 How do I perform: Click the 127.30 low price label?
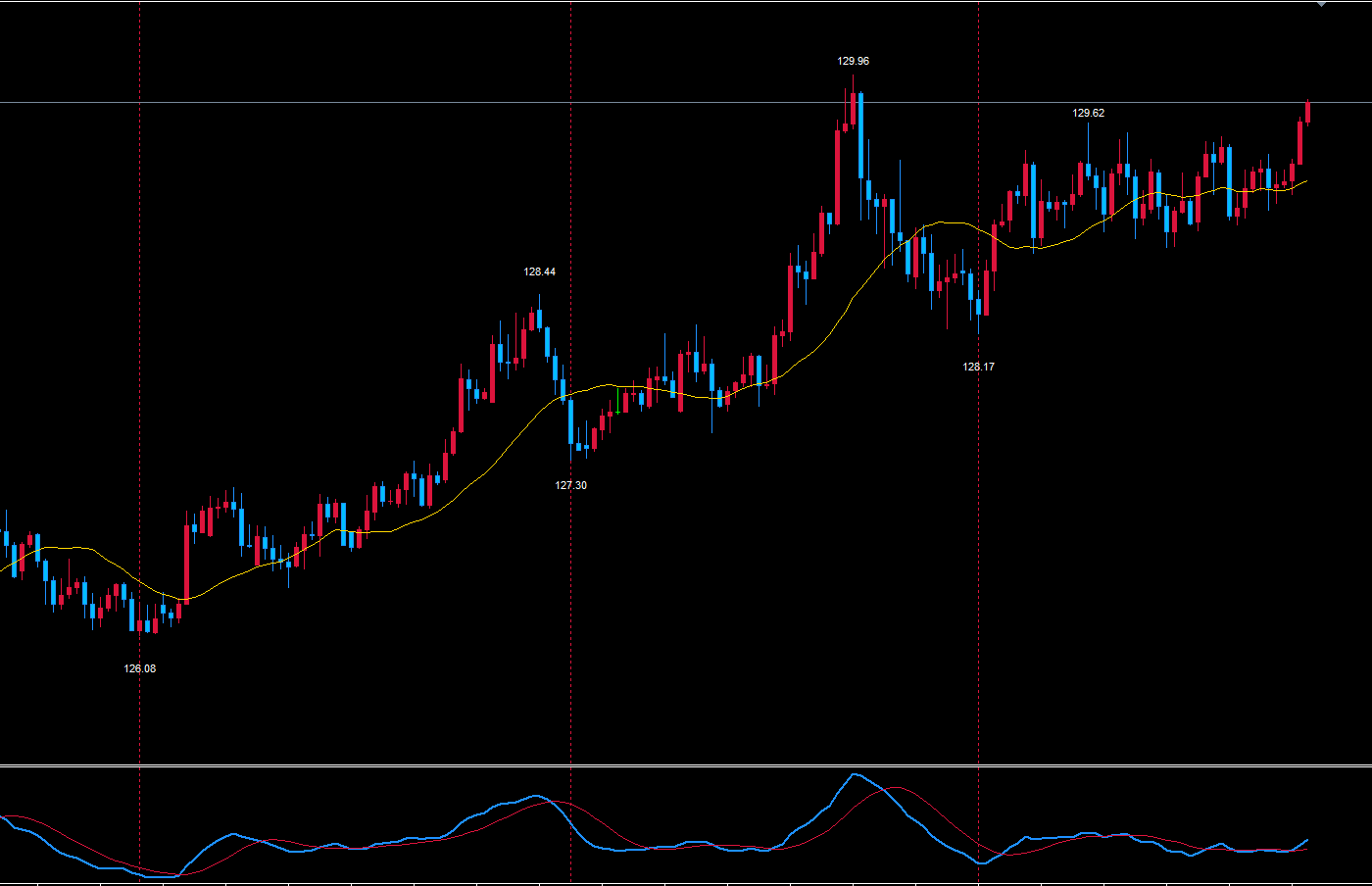pos(570,485)
